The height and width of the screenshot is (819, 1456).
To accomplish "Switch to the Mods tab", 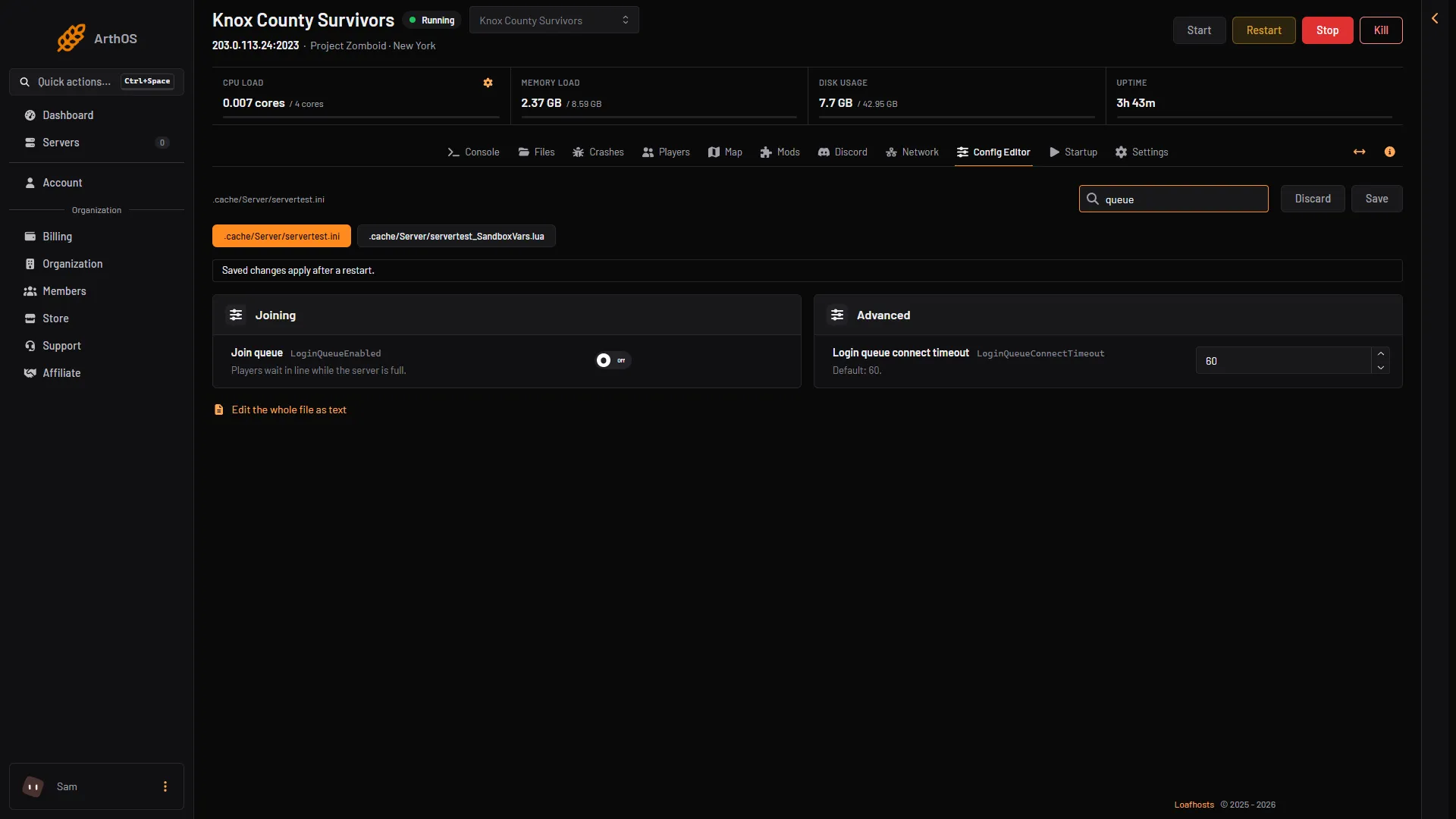I will pos(780,152).
